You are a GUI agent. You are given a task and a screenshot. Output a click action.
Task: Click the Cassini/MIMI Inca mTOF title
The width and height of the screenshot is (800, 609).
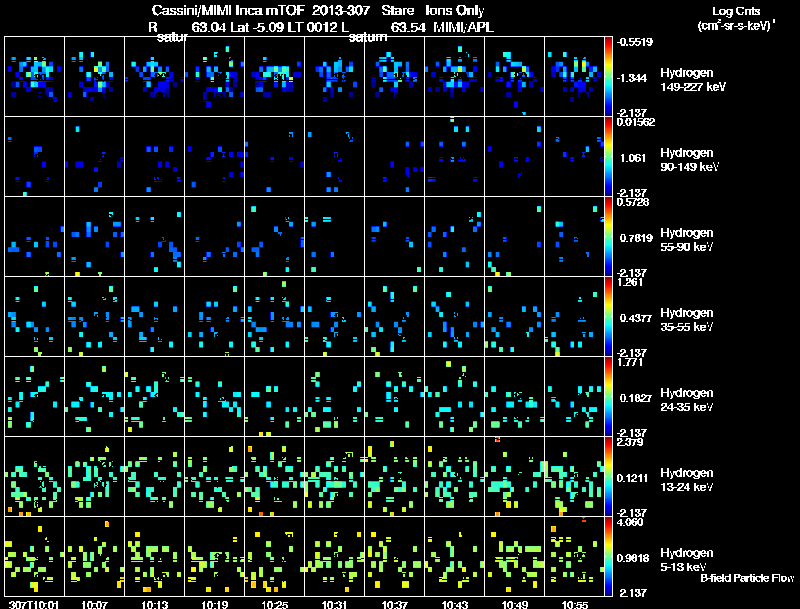point(228,10)
